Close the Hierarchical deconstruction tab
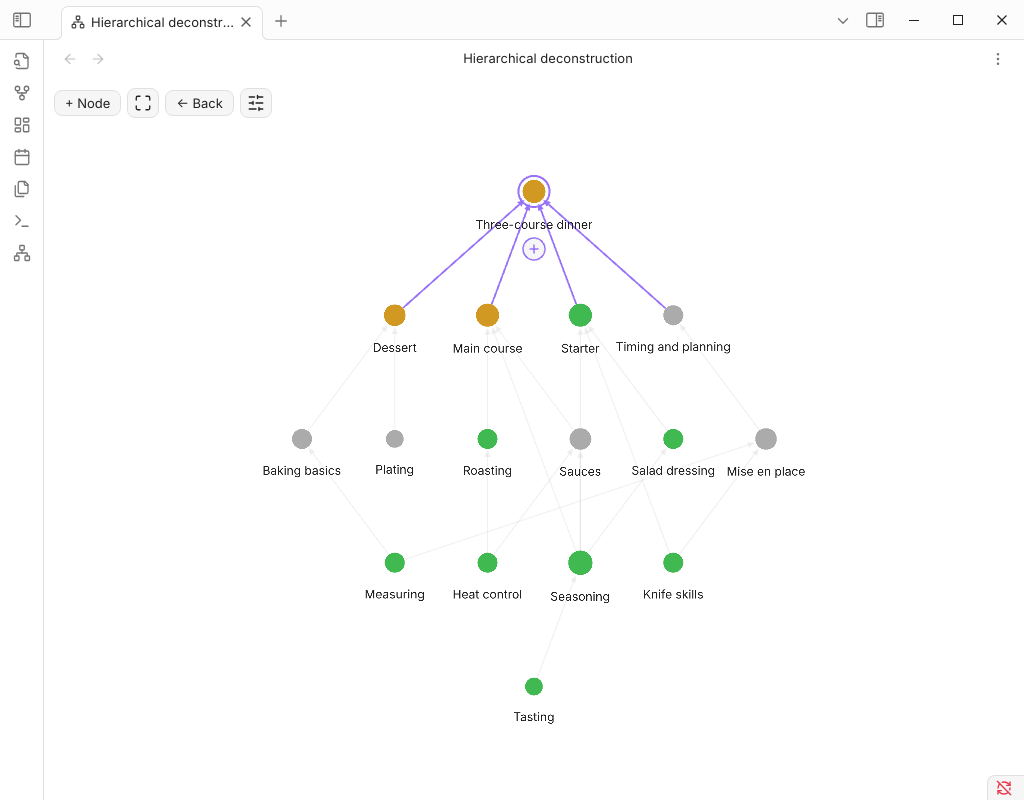The image size is (1024, 800). click(x=246, y=22)
